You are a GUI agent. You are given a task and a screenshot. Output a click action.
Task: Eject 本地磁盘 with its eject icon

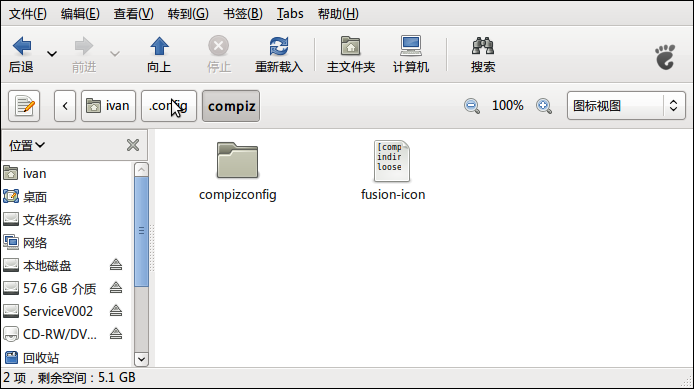pos(116,265)
